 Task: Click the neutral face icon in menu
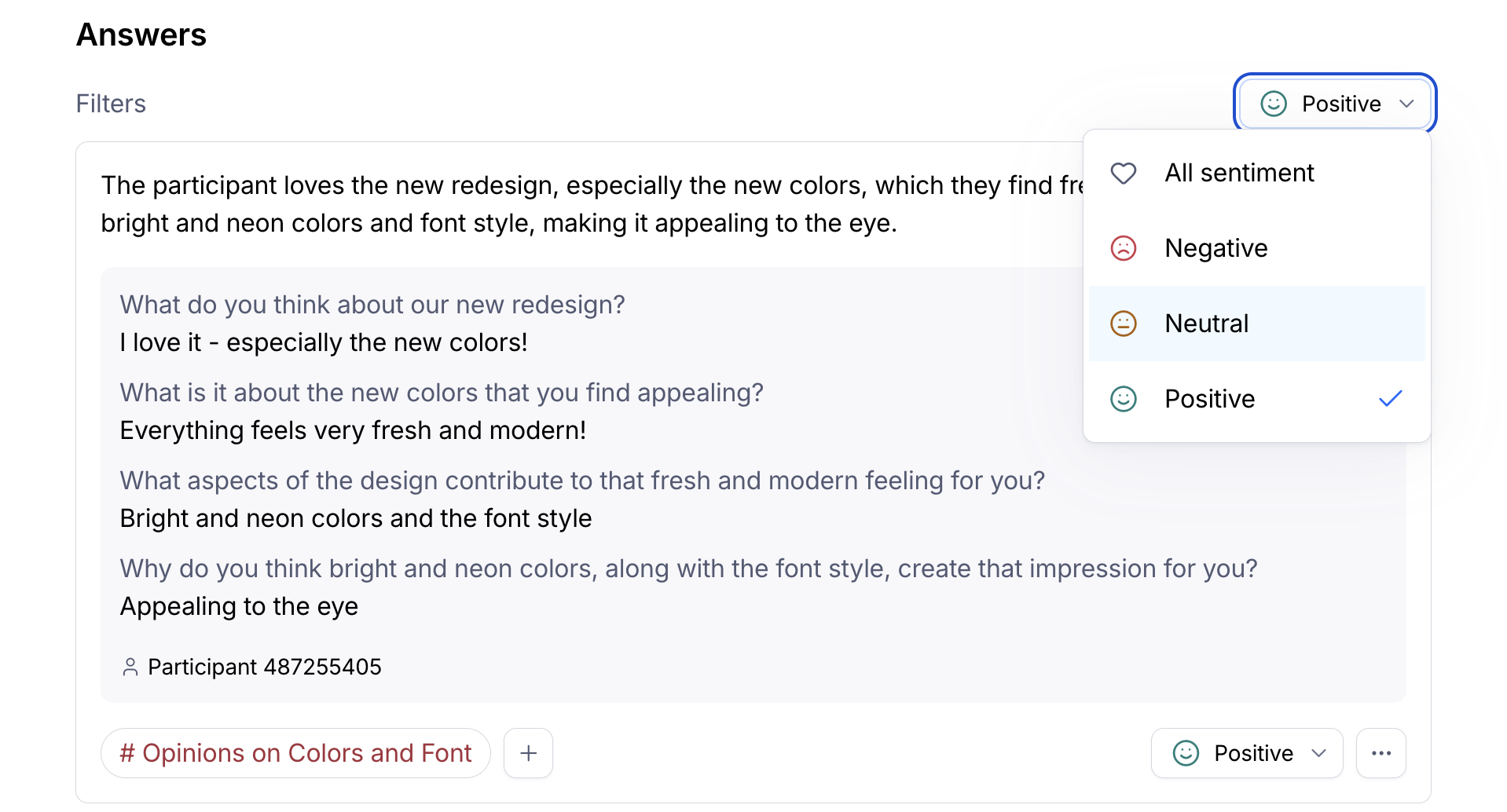[x=1124, y=324]
